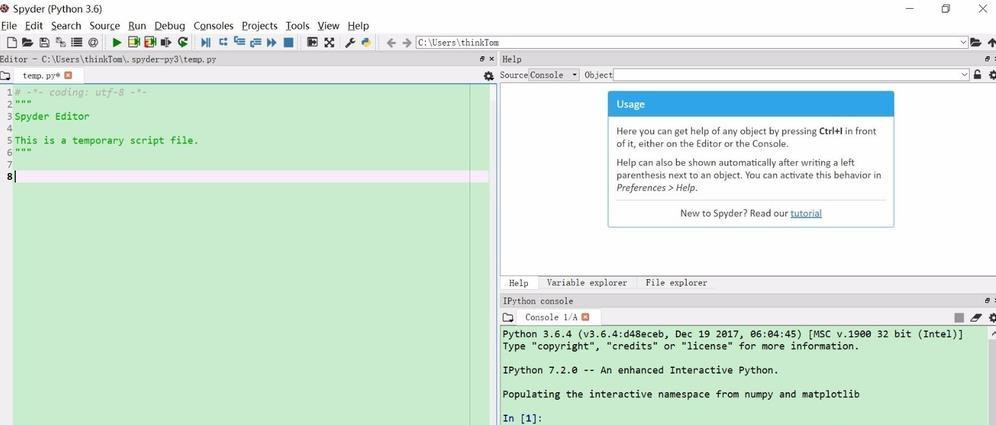Viewport: 996px width, 425px height.
Task: Expand the Object field dropdown arrow
Action: [x=965, y=75]
